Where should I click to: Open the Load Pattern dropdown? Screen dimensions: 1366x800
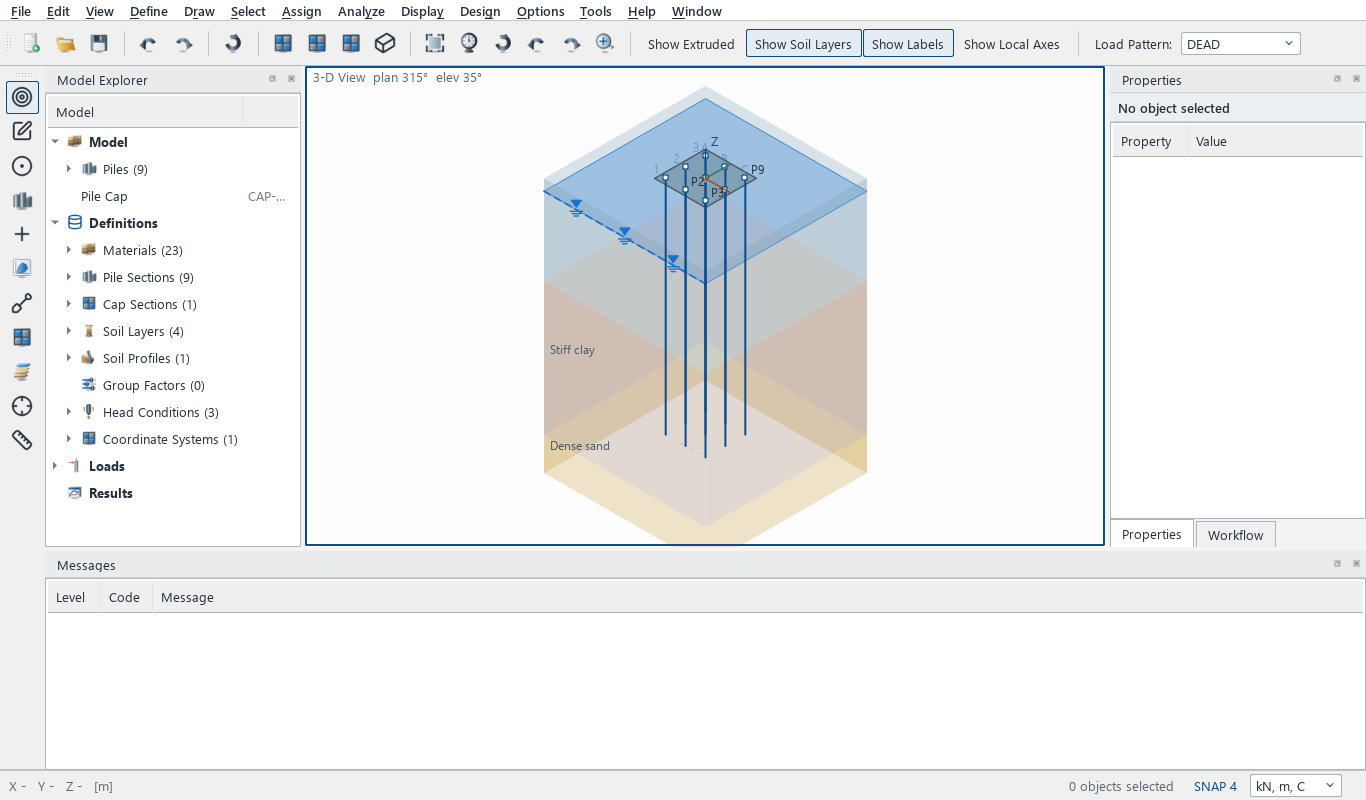point(1240,44)
